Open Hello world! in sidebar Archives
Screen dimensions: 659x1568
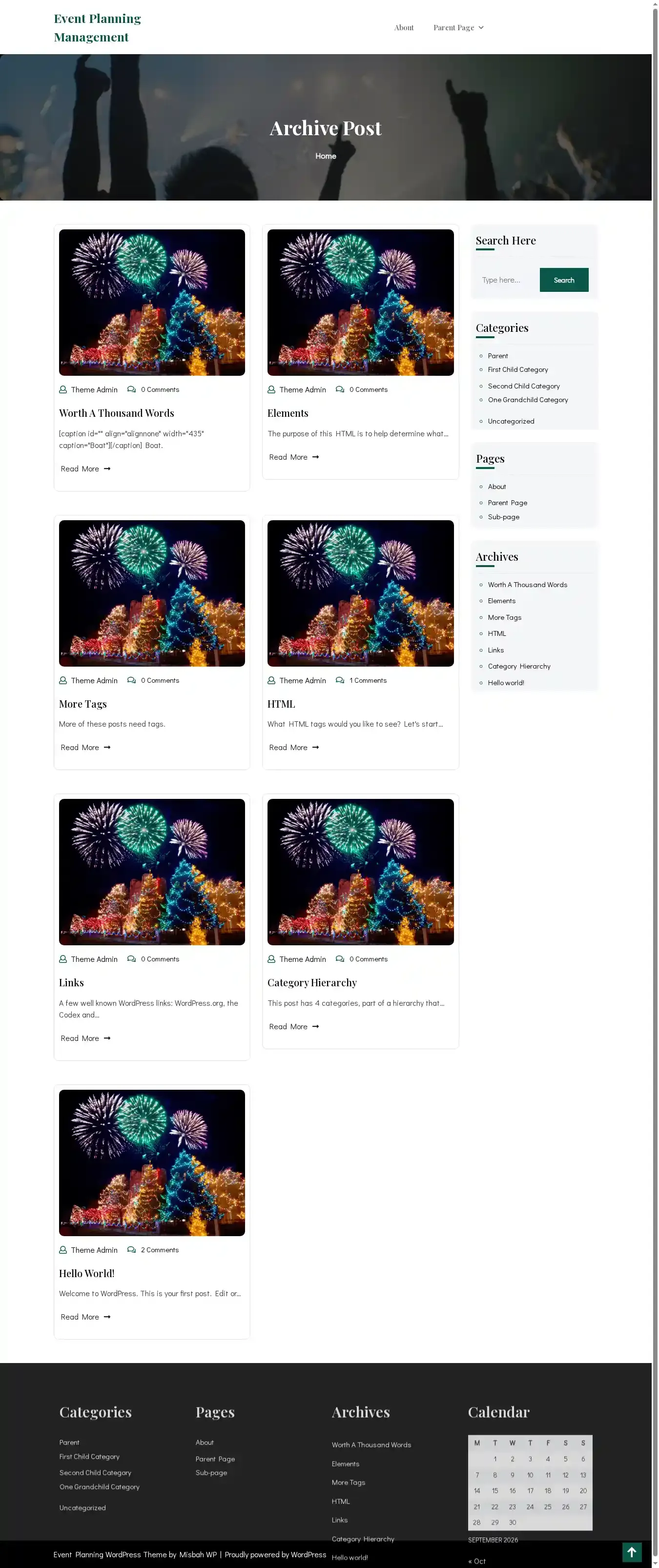pos(506,683)
